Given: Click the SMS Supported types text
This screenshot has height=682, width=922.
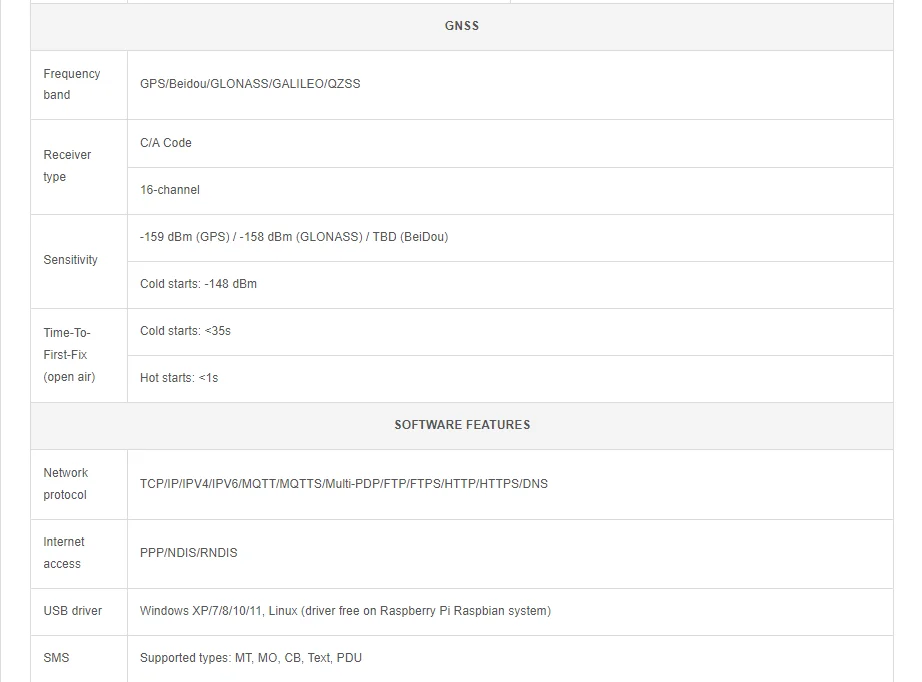Looking at the screenshot, I should (251, 658).
